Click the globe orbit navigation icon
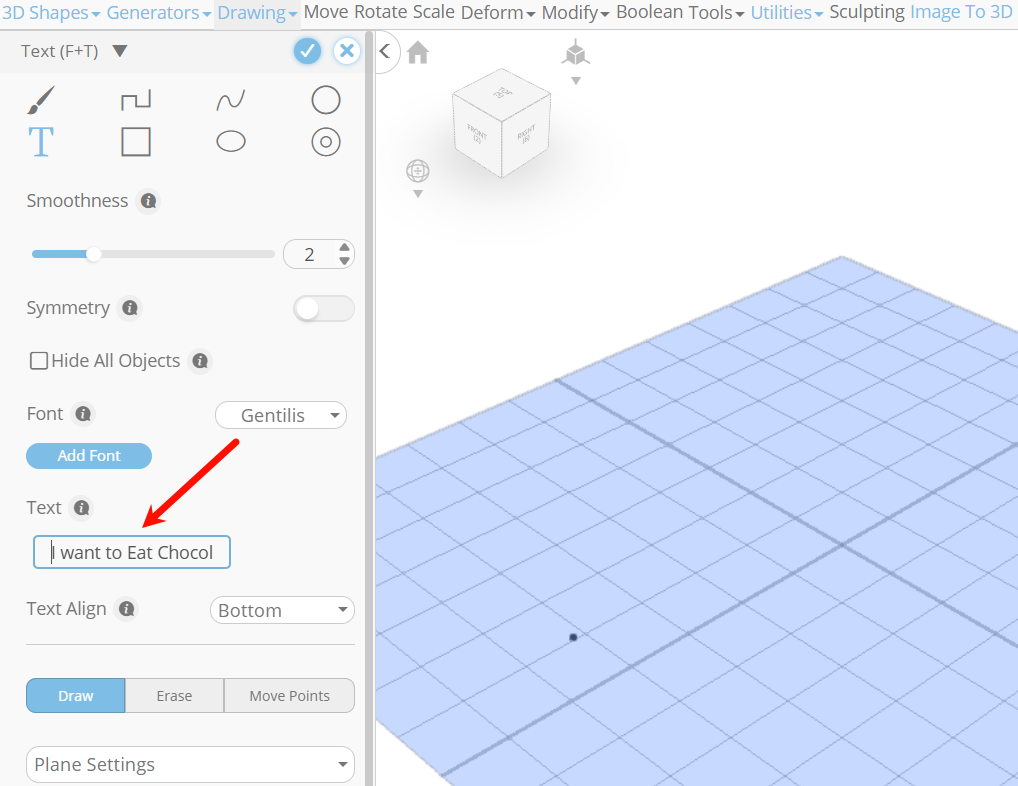This screenshot has height=786, width=1018. (x=417, y=171)
